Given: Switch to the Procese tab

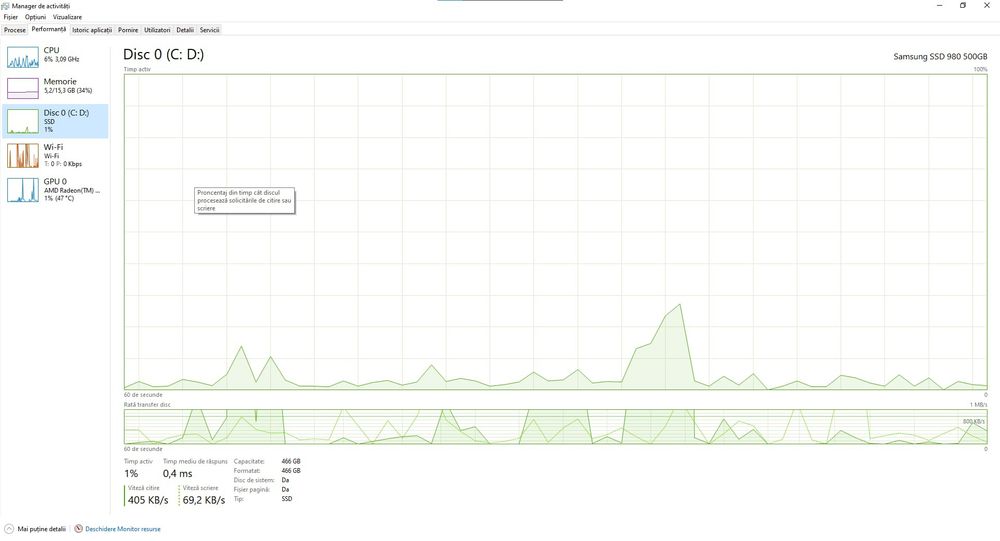Looking at the screenshot, I should click(15, 30).
